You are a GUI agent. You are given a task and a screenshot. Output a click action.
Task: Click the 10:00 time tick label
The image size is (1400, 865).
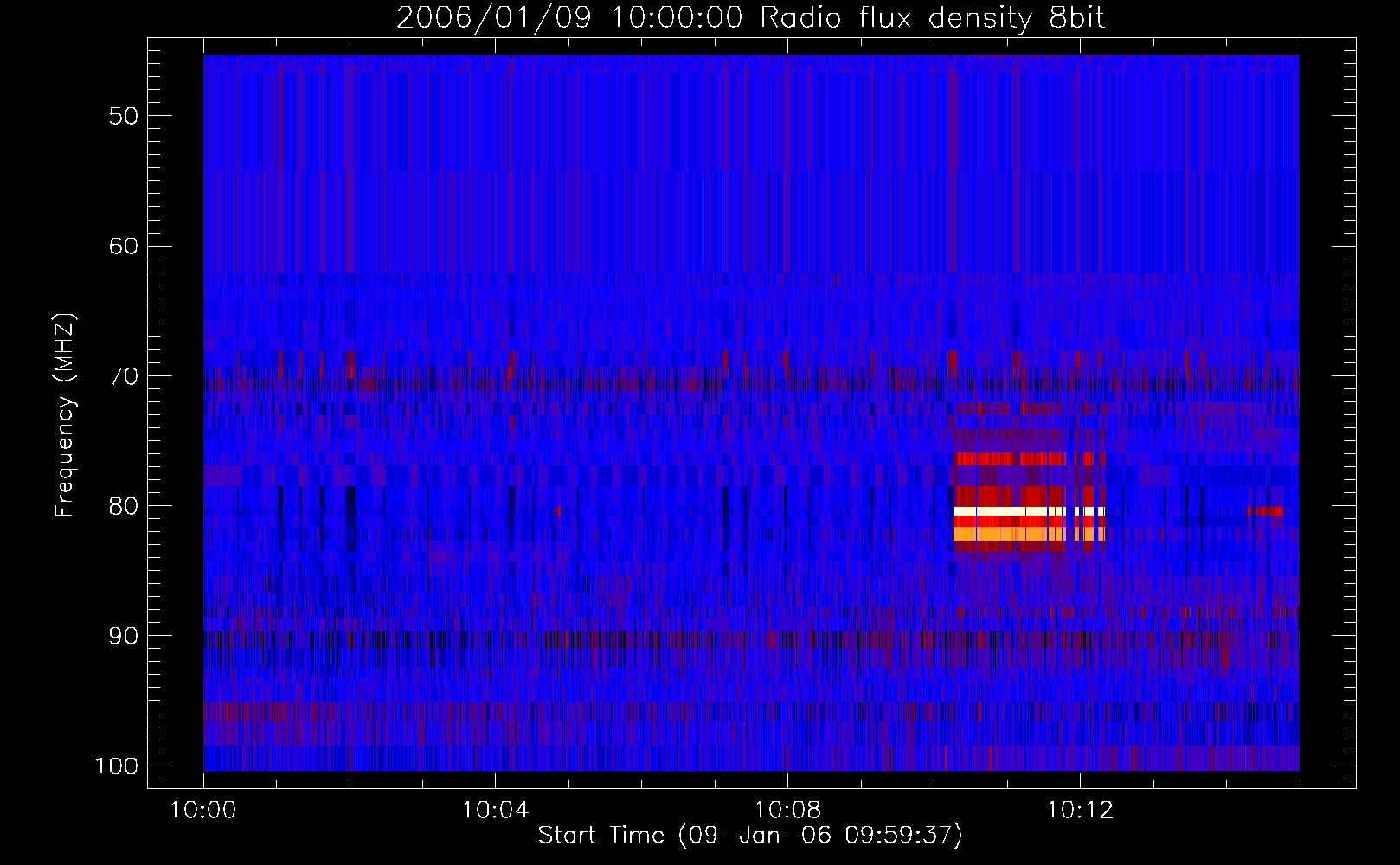pos(203,811)
